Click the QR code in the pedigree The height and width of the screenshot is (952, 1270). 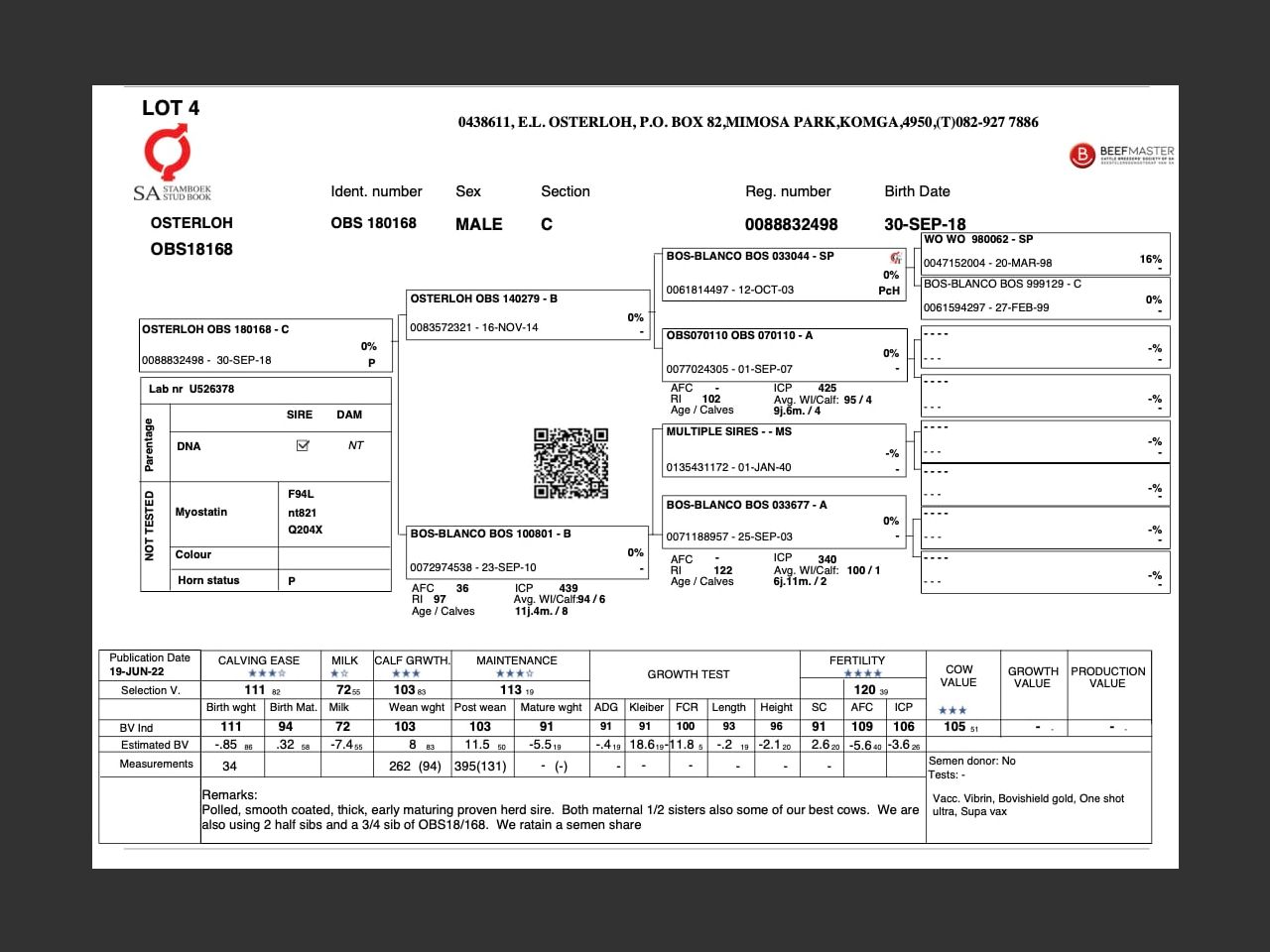coord(571,463)
